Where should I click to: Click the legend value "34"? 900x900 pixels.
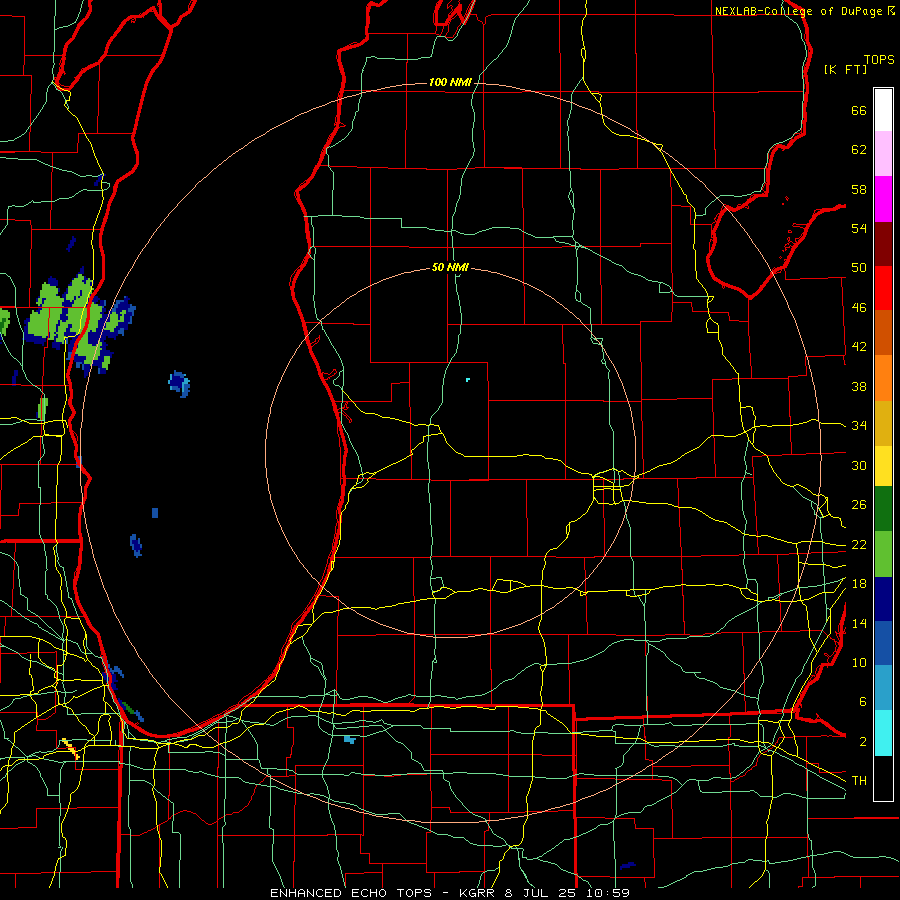coord(859,426)
